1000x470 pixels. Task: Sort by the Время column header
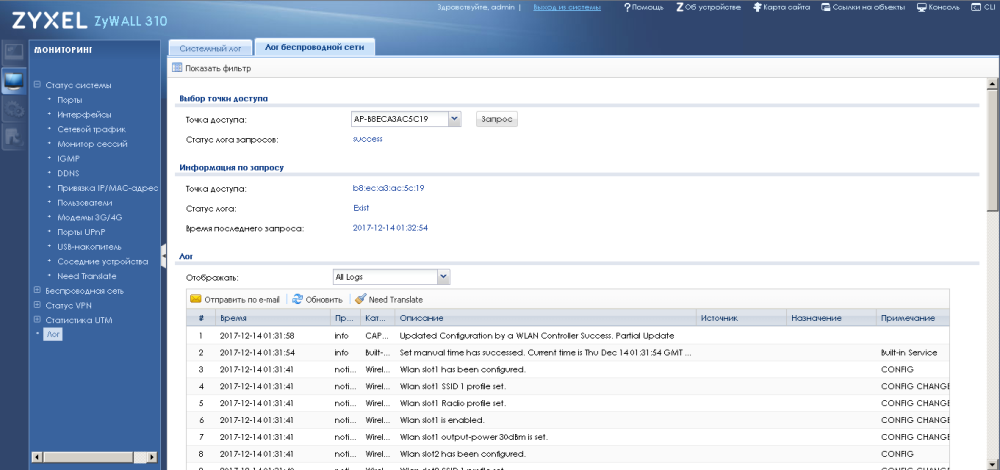point(272,318)
